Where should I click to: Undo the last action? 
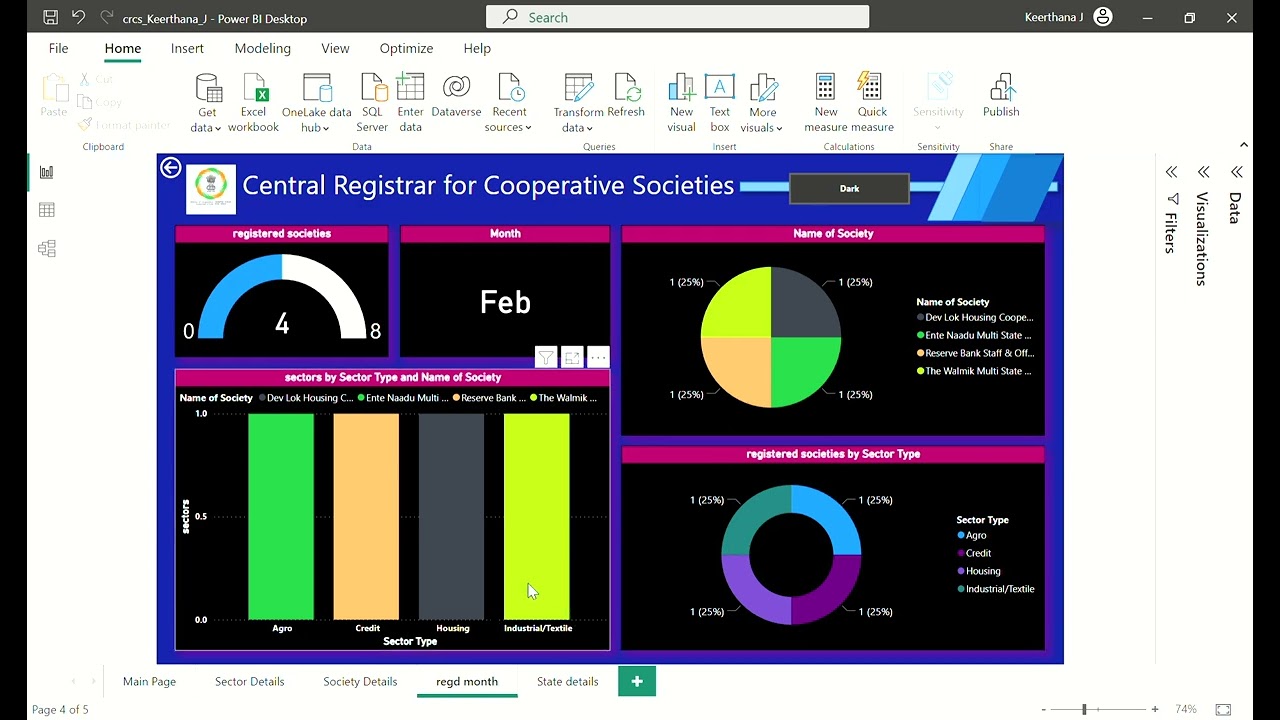pos(78,18)
